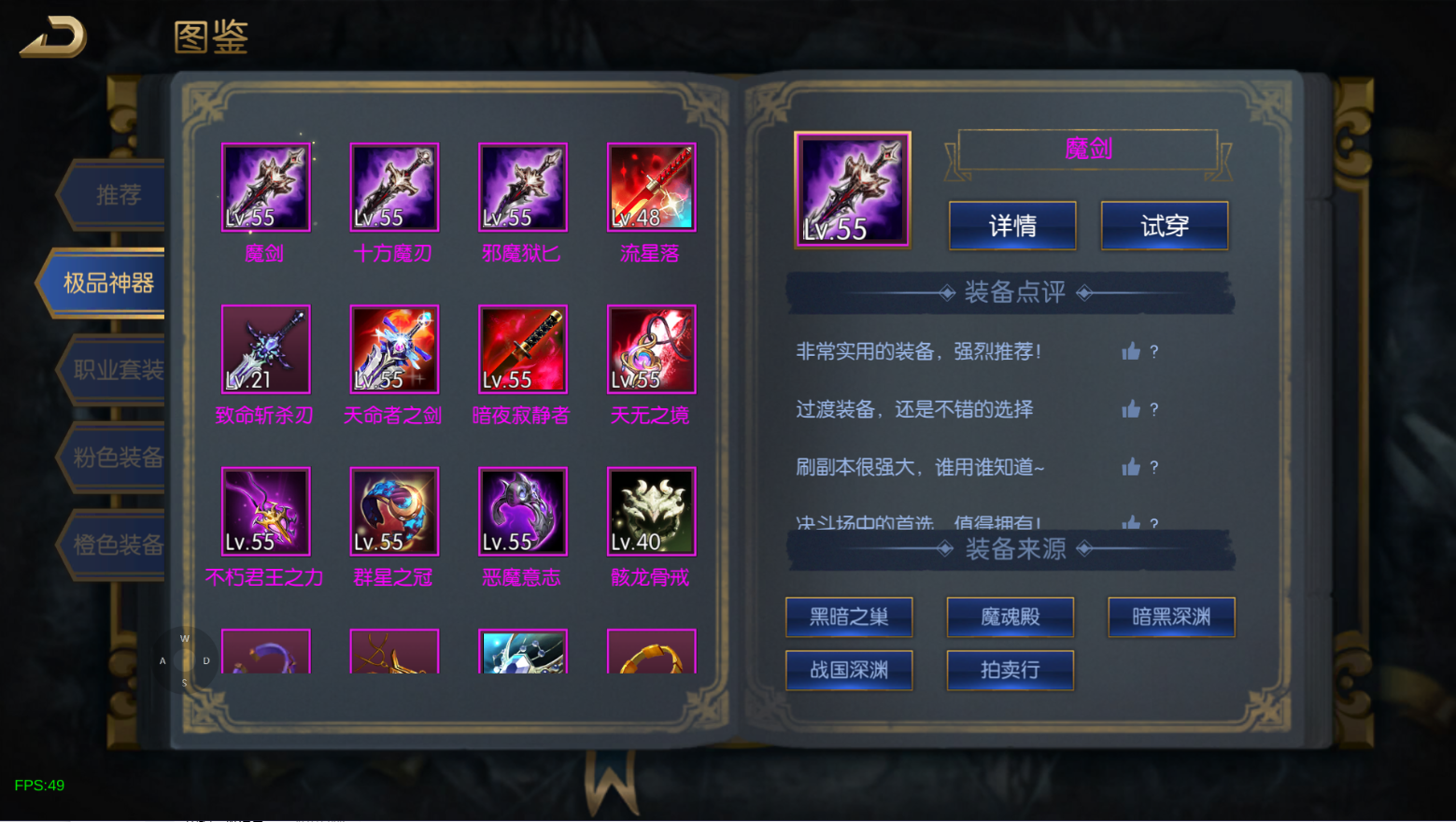Thumbs-up the 过渡装备 comment
Image resolution: width=1456 pixels, height=822 pixels.
coord(1131,409)
